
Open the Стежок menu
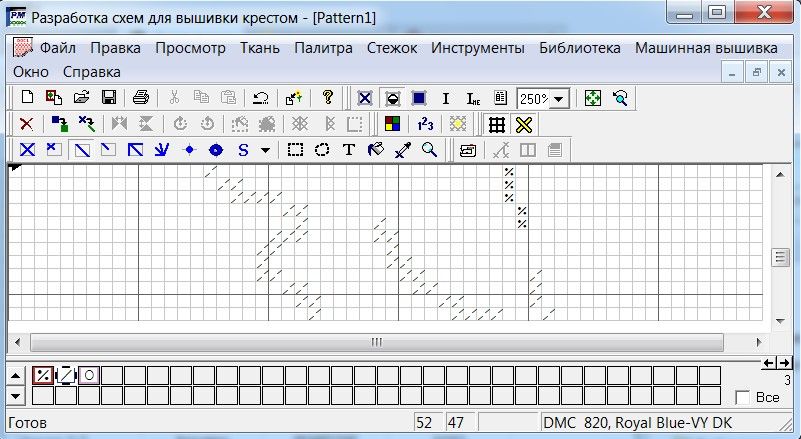(x=392, y=47)
